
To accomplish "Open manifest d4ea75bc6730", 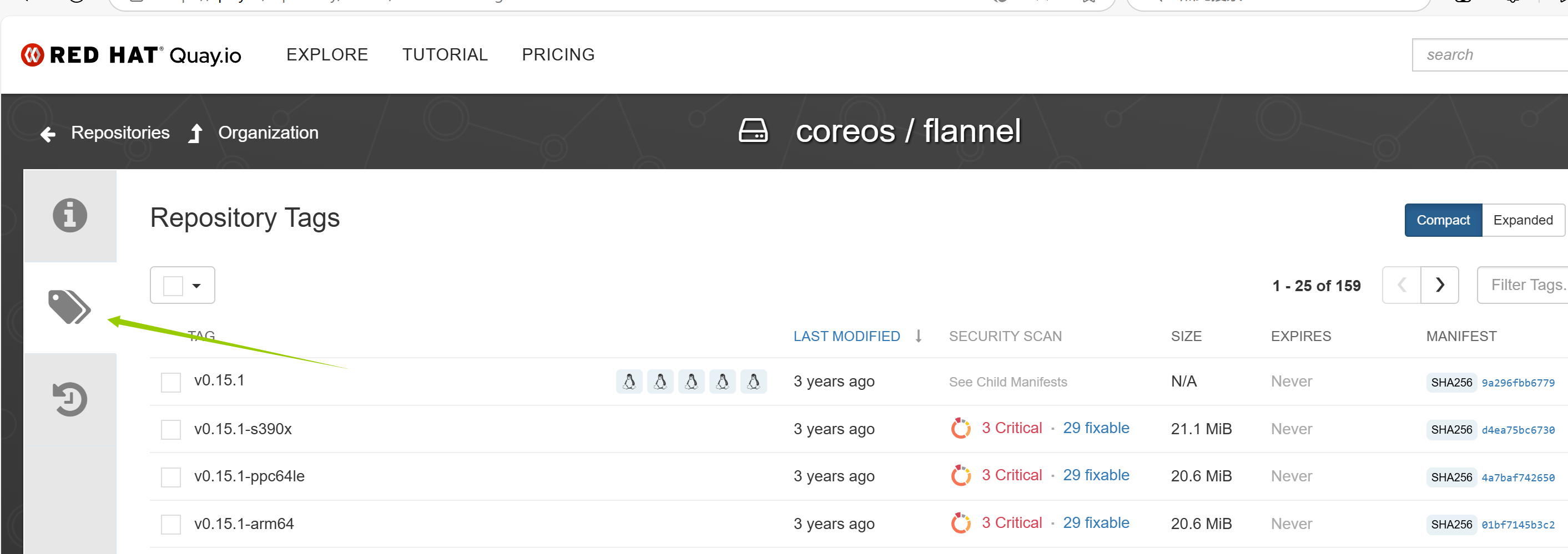I will [x=1517, y=430].
